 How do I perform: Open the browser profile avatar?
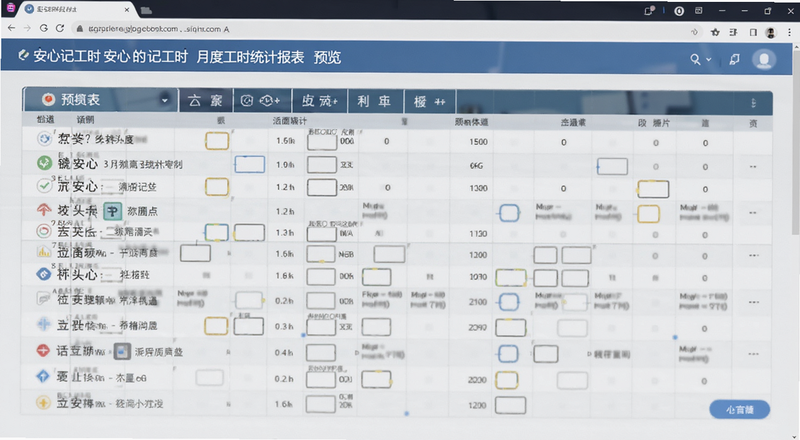pyautogui.click(x=770, y=33)
